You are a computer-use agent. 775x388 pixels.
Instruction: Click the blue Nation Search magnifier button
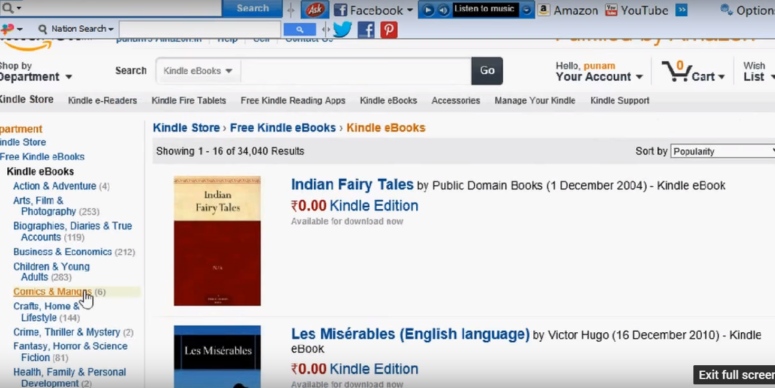(300, 30)
